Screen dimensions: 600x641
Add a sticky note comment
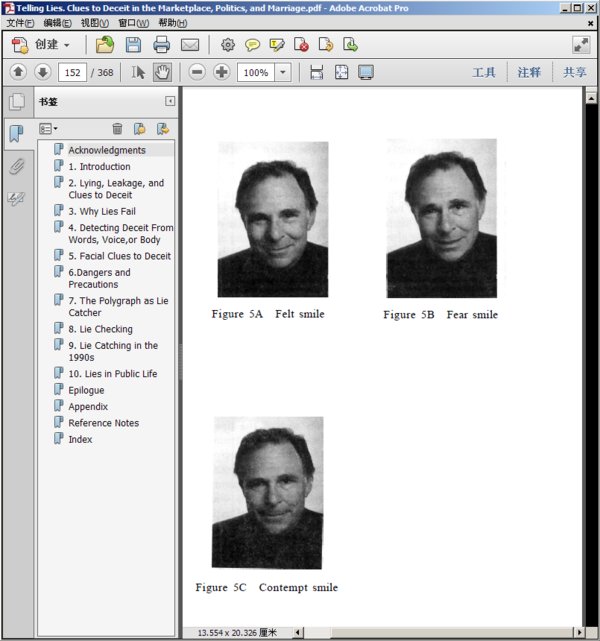tap(252, 45)
